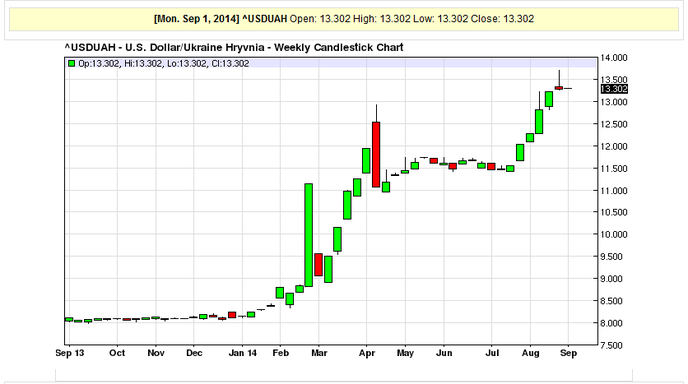
Task: Select the red early-March candle
Action: click(x=319, y=265)
